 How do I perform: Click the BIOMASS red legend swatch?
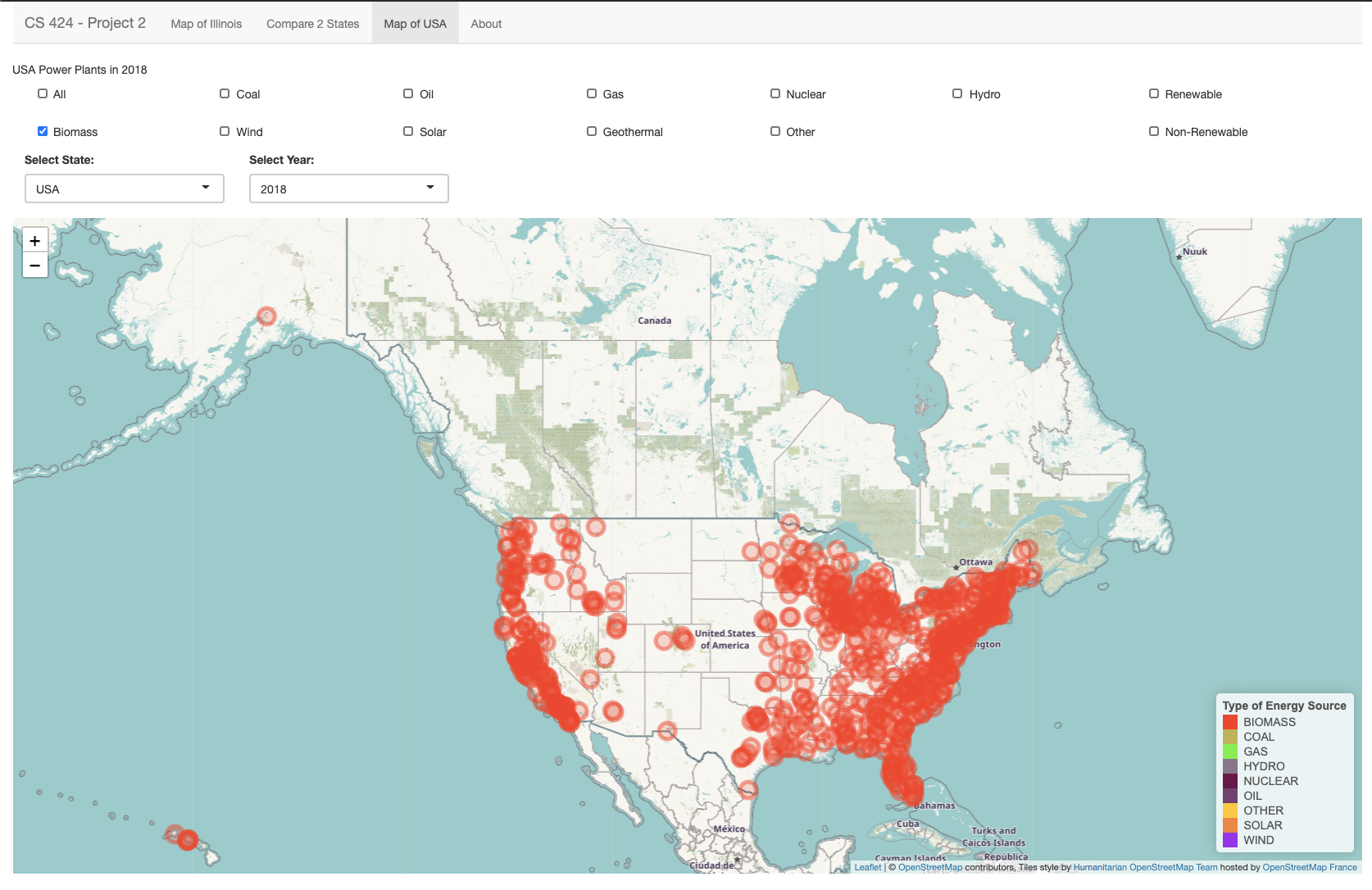1230,722
